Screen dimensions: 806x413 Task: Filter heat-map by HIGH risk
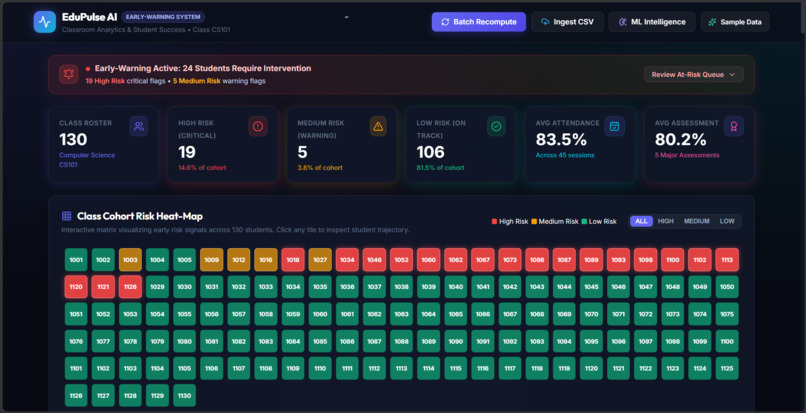pos(666,221)
